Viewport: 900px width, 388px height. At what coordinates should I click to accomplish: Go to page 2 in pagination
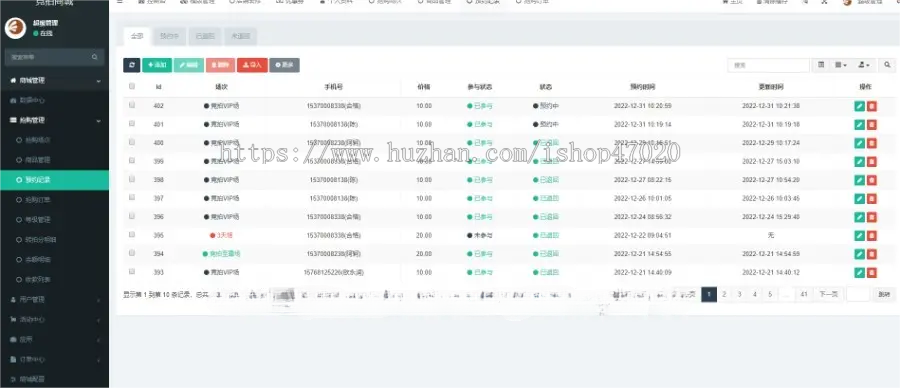click(724, 294)
